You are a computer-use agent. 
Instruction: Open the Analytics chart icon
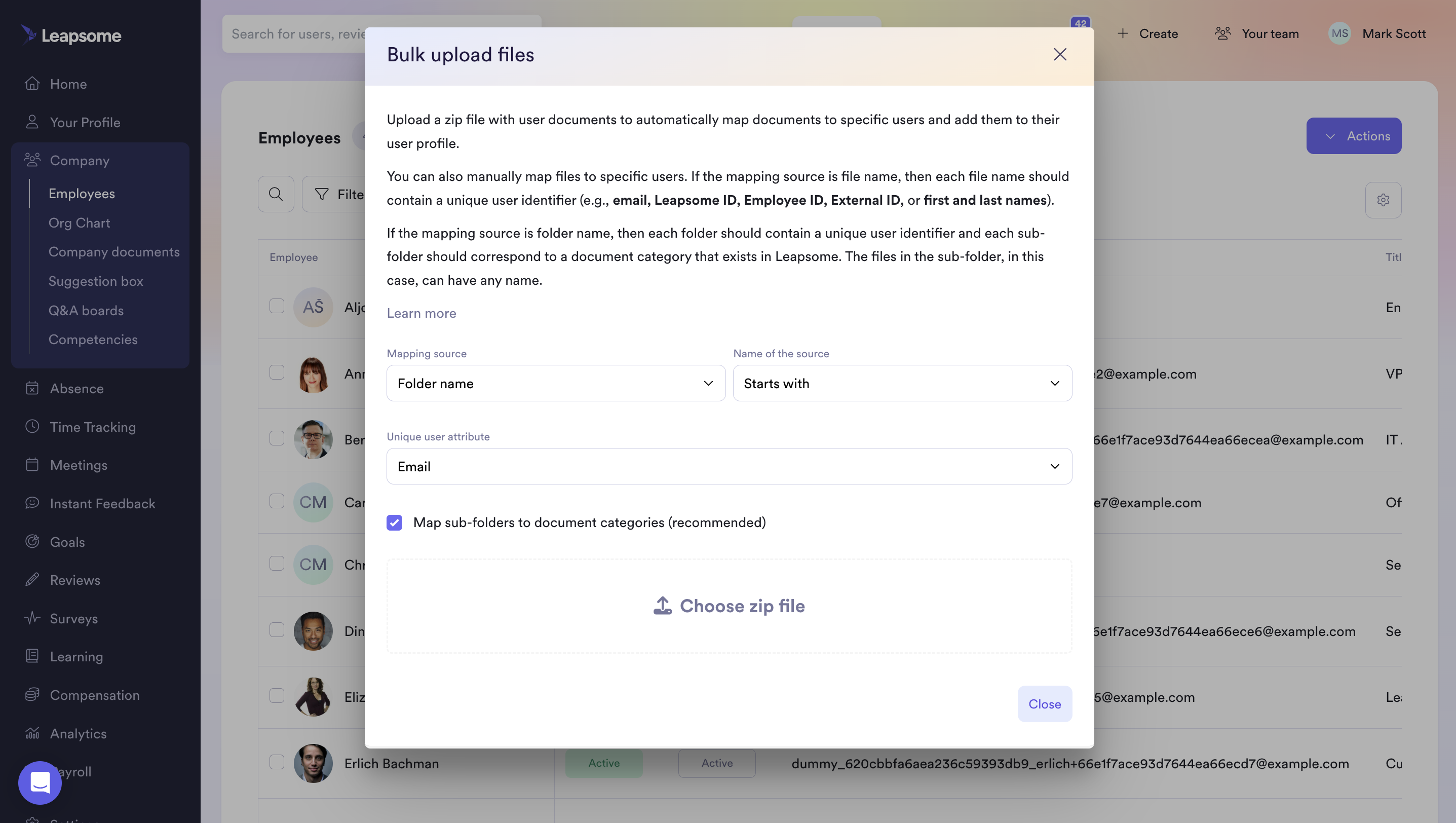click(x=32, y=733)
